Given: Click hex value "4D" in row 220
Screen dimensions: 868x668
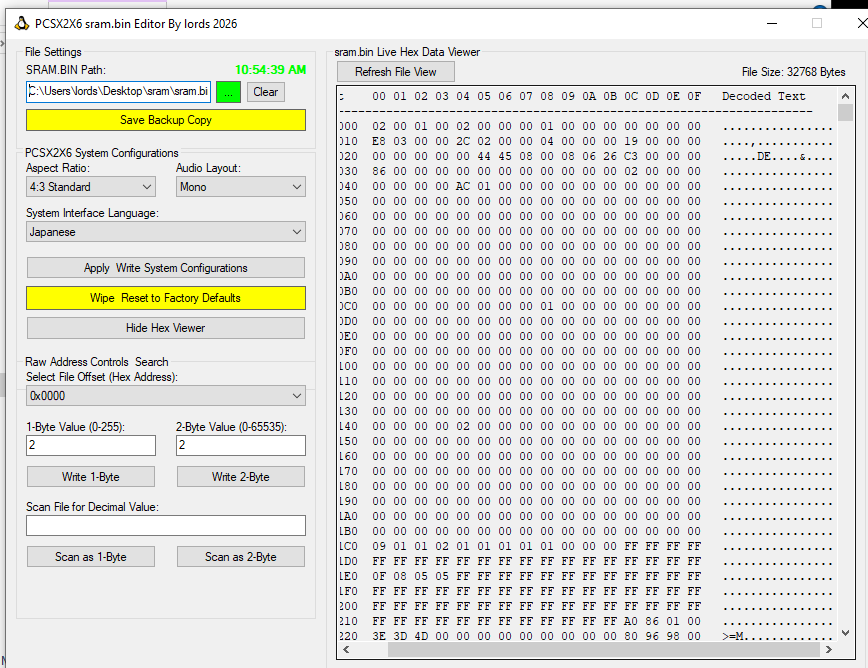Looking at the screenshot, I should coord(421,636).
